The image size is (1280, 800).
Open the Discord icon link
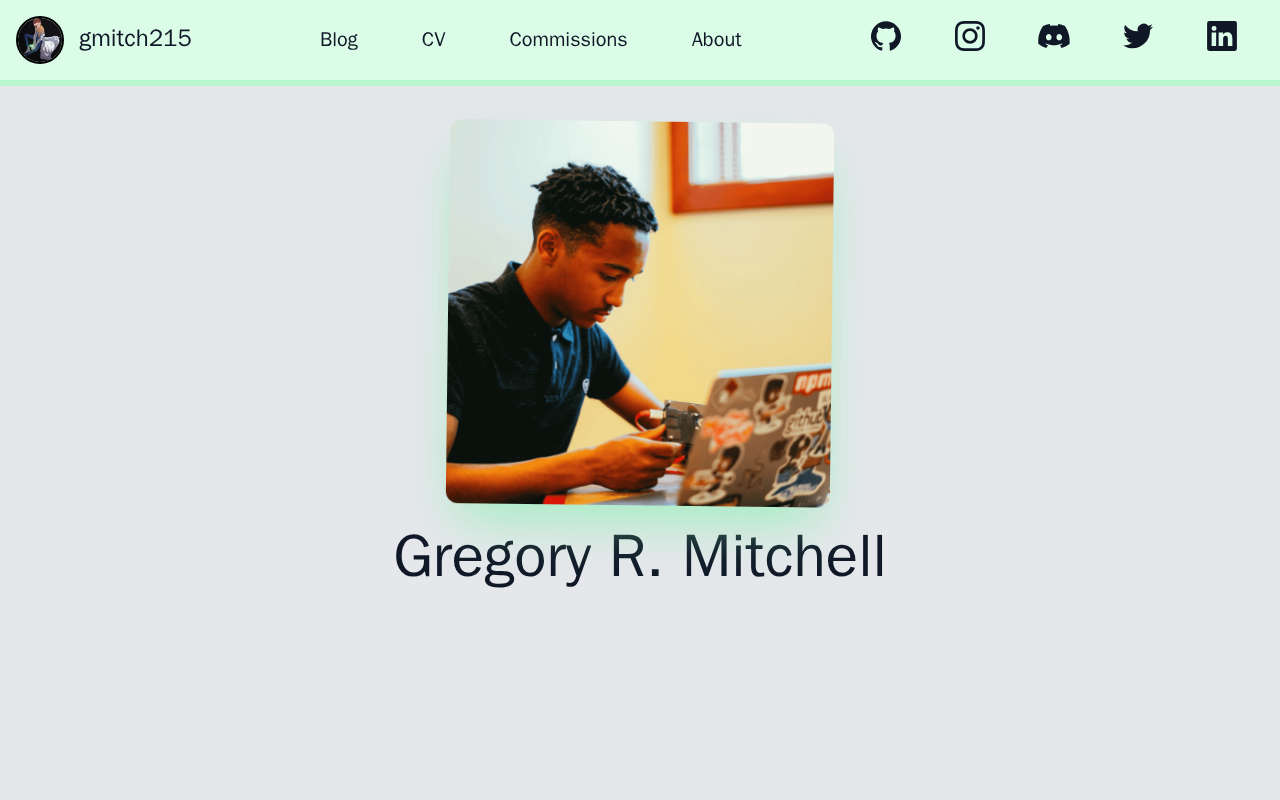coord(1054,36)
